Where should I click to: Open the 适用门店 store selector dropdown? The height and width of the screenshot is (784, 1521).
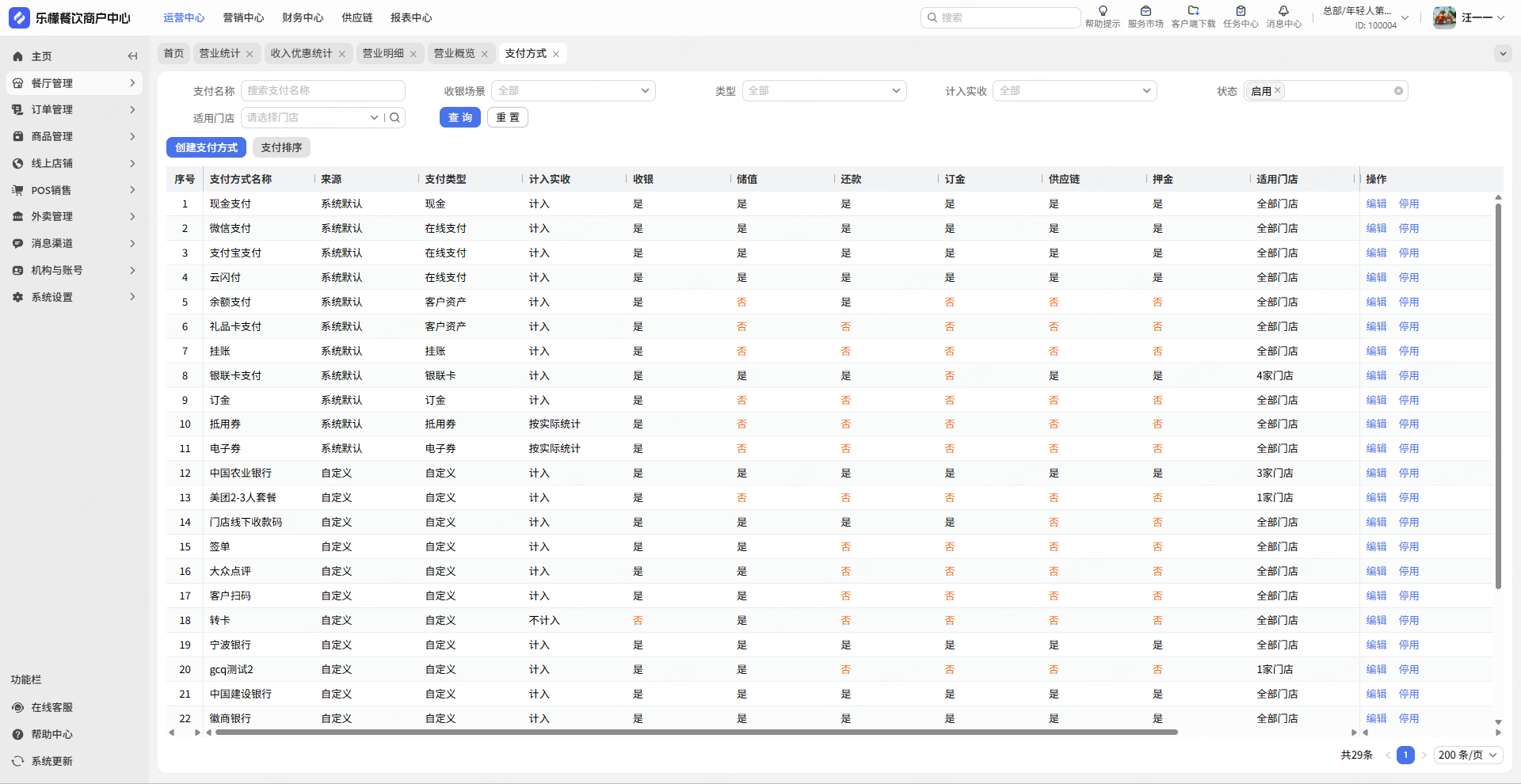pos(312,117)
